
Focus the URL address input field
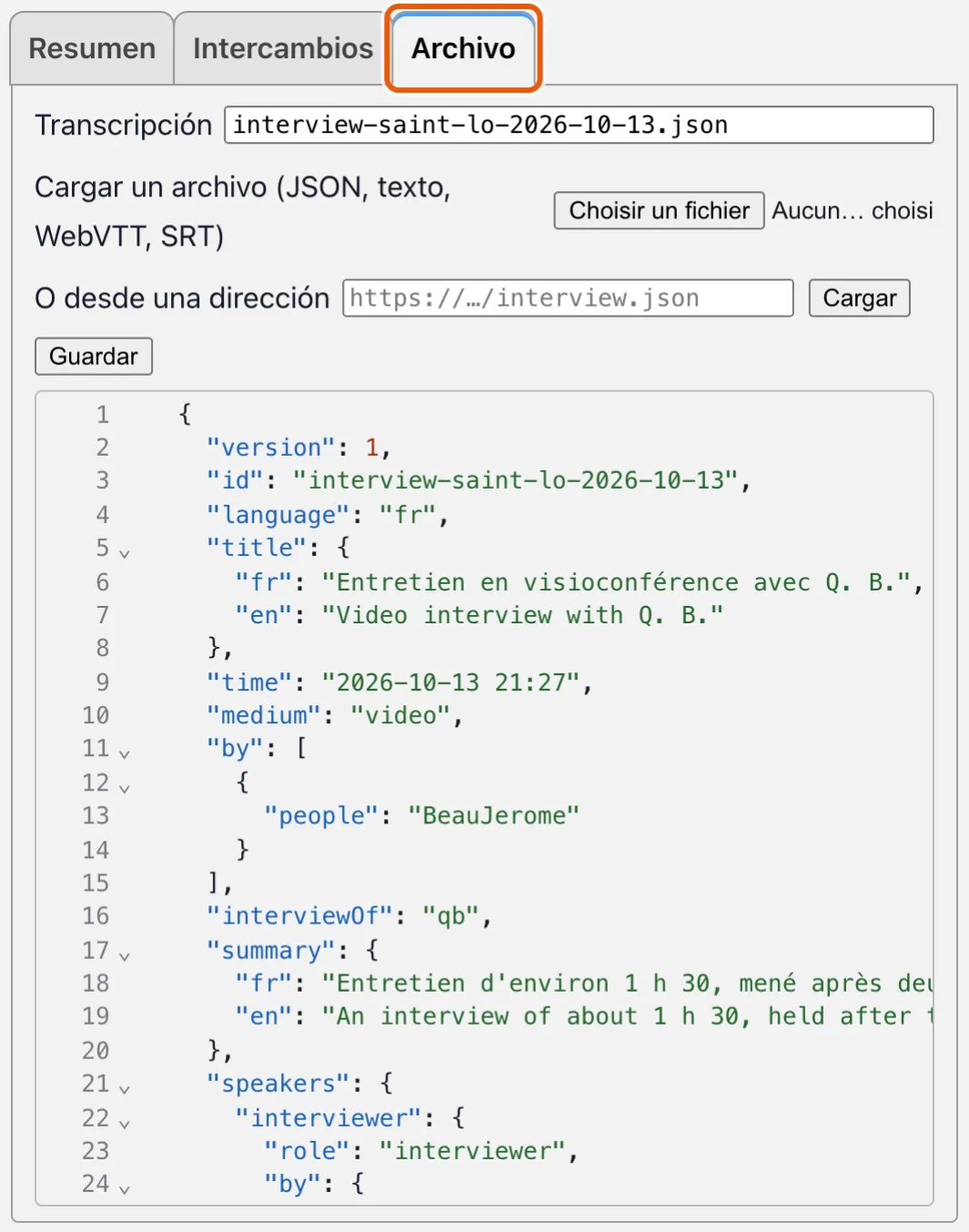click(x=568, y=298)
